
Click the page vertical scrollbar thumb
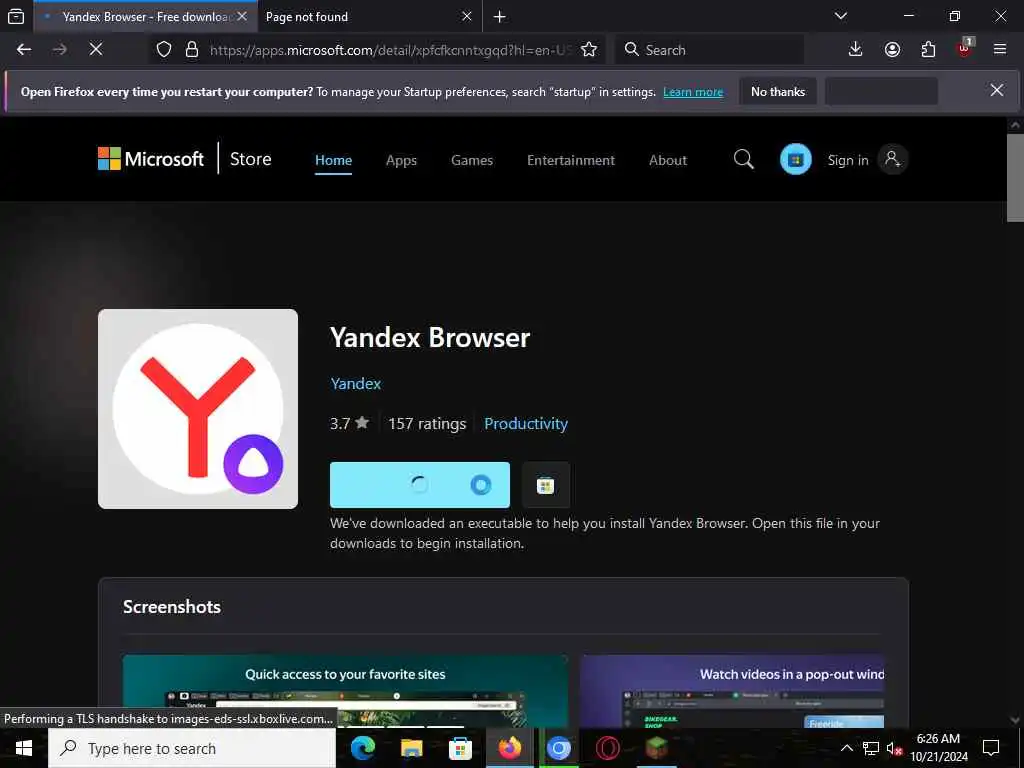(1015, 178)
